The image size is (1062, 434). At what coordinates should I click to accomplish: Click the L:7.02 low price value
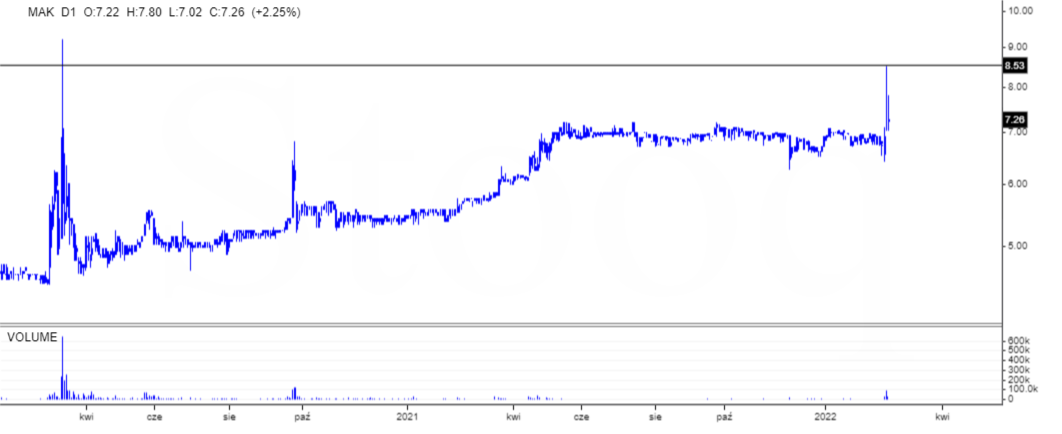185,12
